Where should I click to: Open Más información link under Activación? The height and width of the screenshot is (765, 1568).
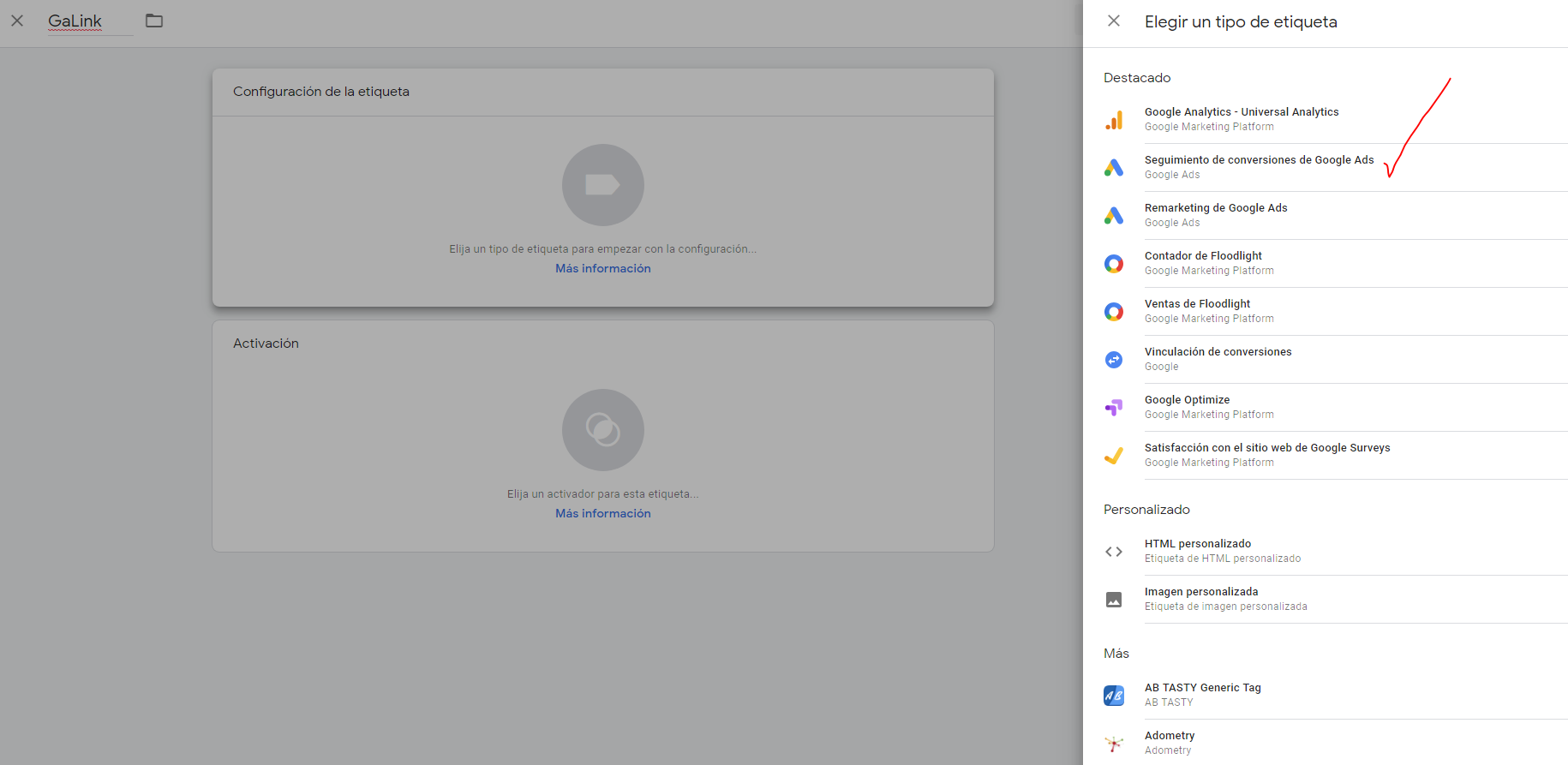point(602,513)
